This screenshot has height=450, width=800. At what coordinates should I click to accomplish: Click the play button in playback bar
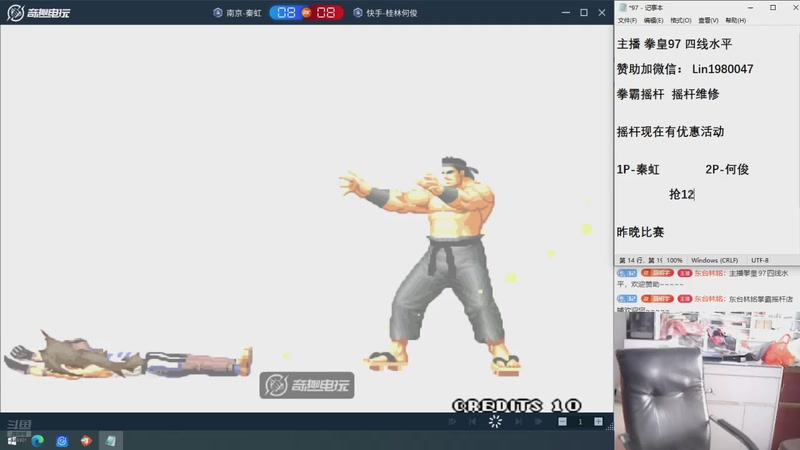(x=539, y=421)
